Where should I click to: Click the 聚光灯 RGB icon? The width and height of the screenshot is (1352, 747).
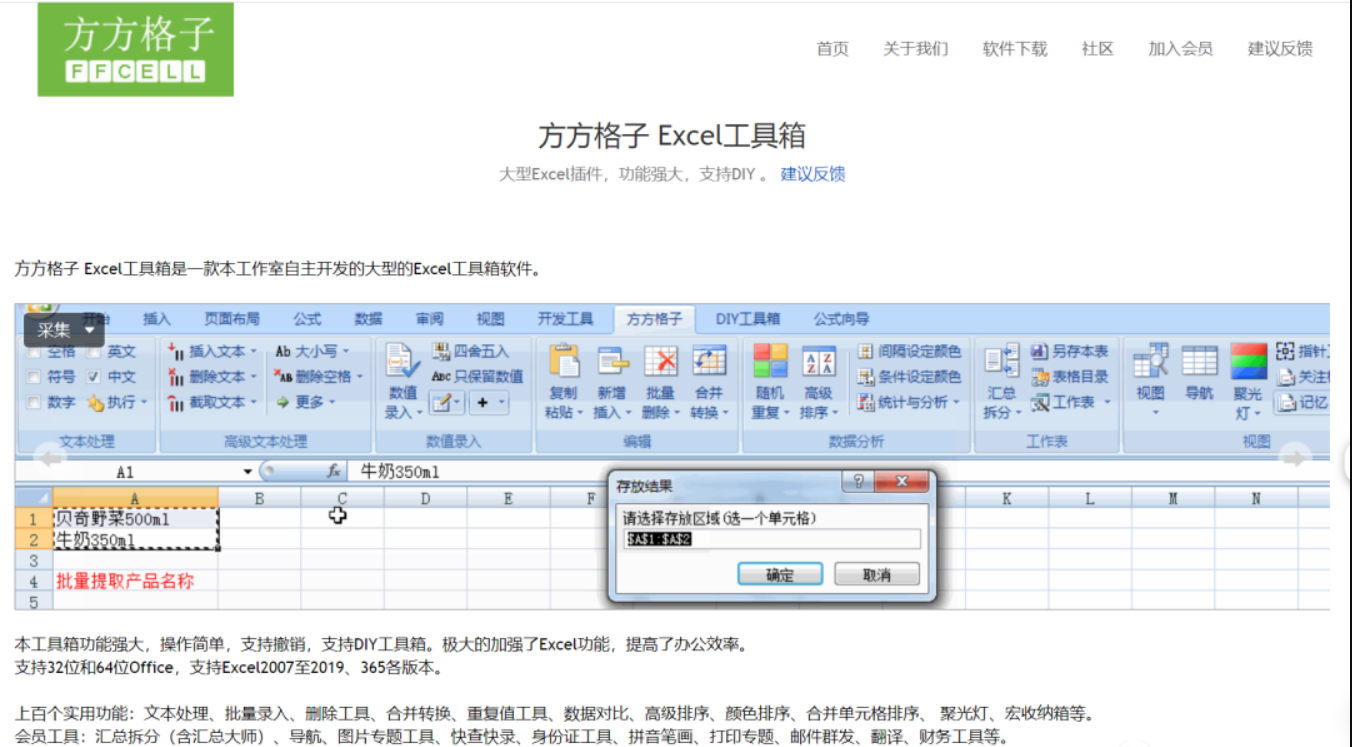tap(1248, 361)
